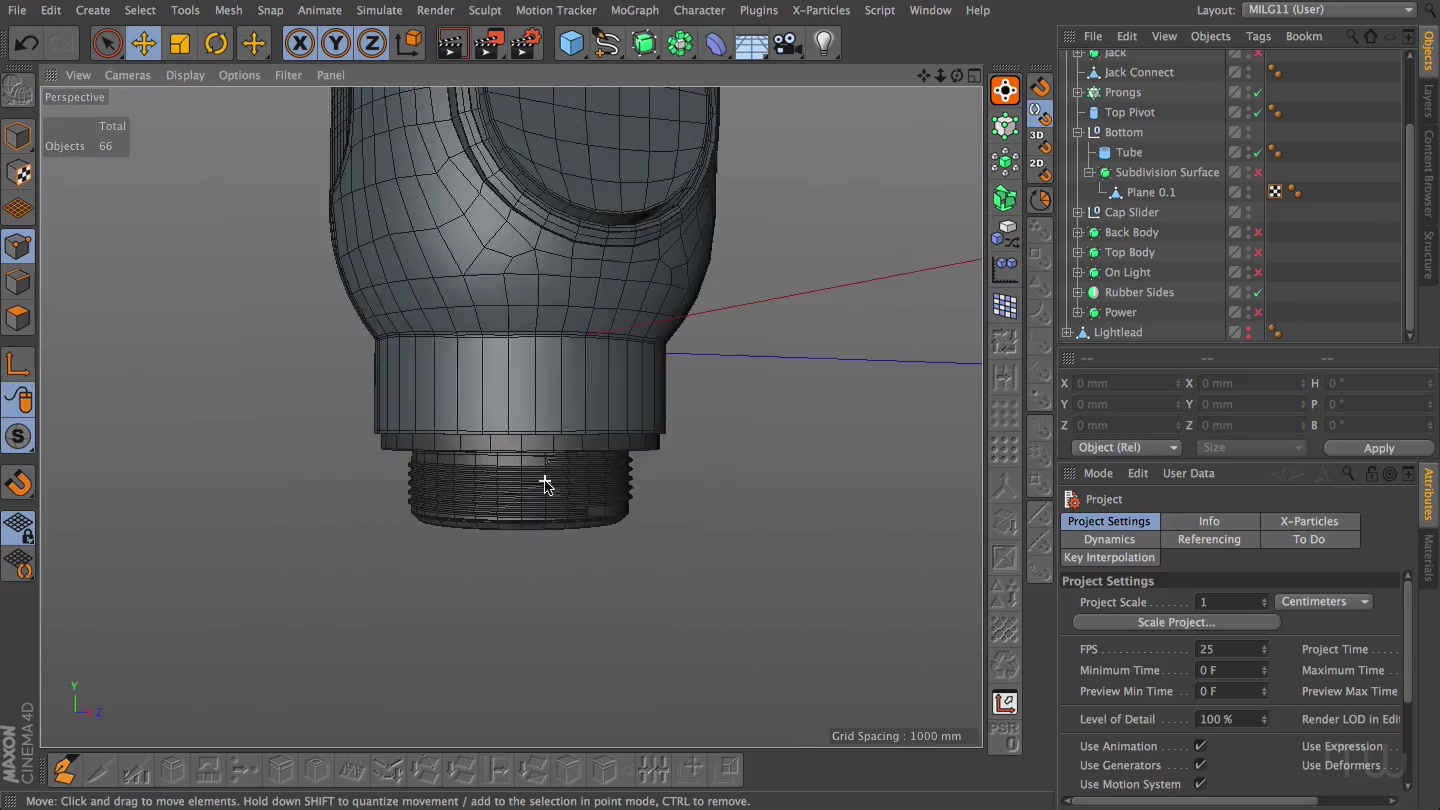Add a Light from the toolbar
The height and width of the screenshot is (810, 1440).
point(823,43)
